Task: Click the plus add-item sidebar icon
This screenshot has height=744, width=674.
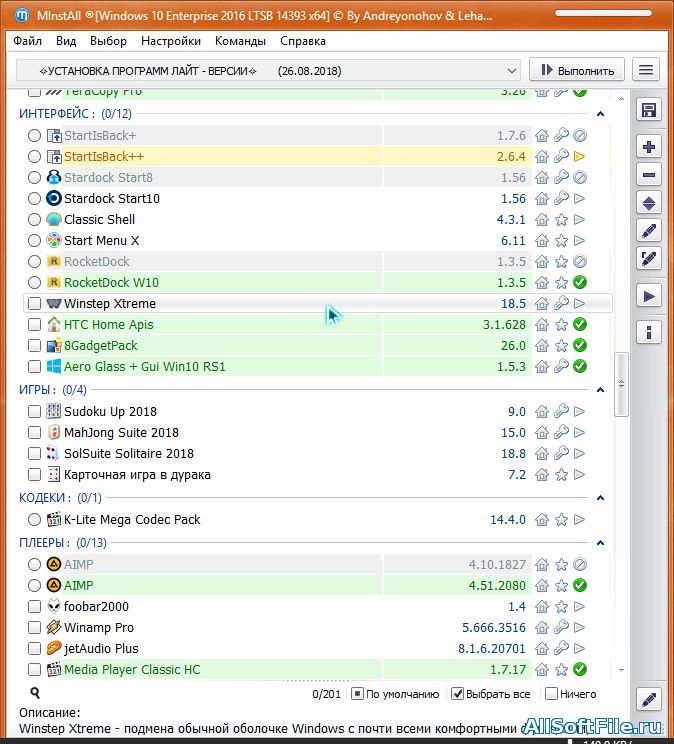Action: click(x=648, y=147)
